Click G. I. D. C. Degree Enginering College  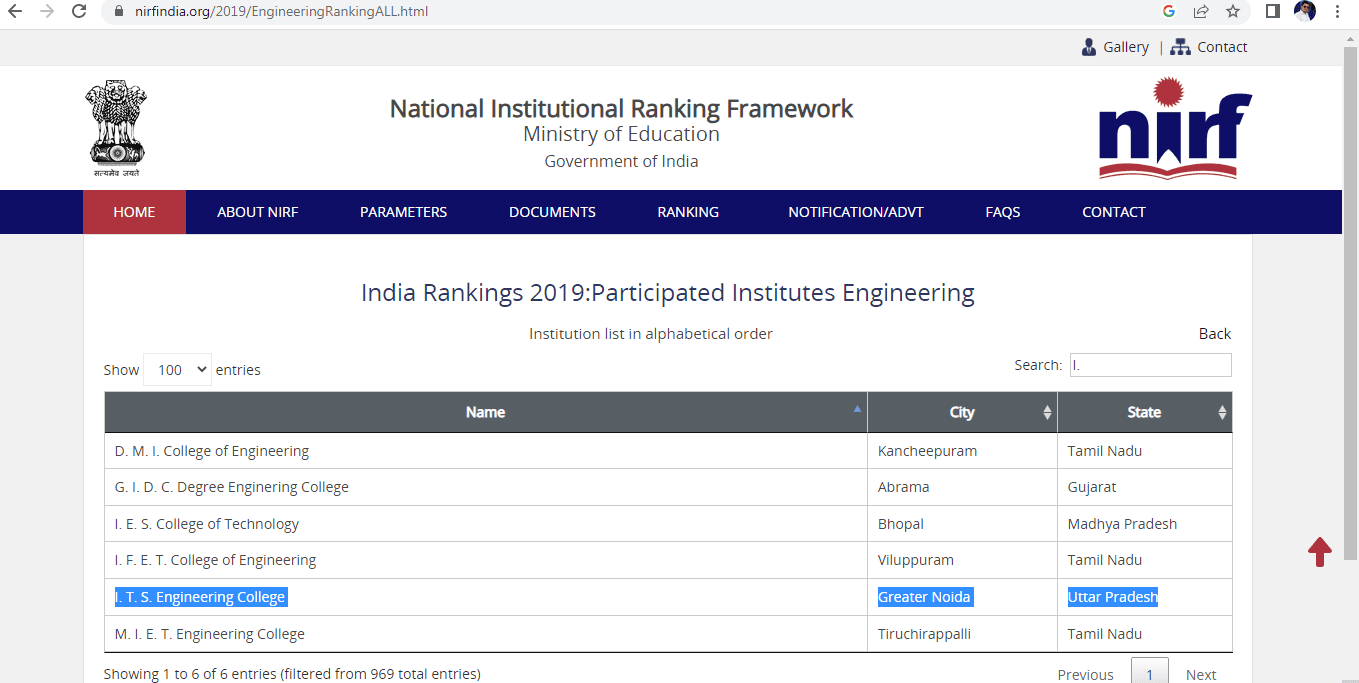(232, 487)
